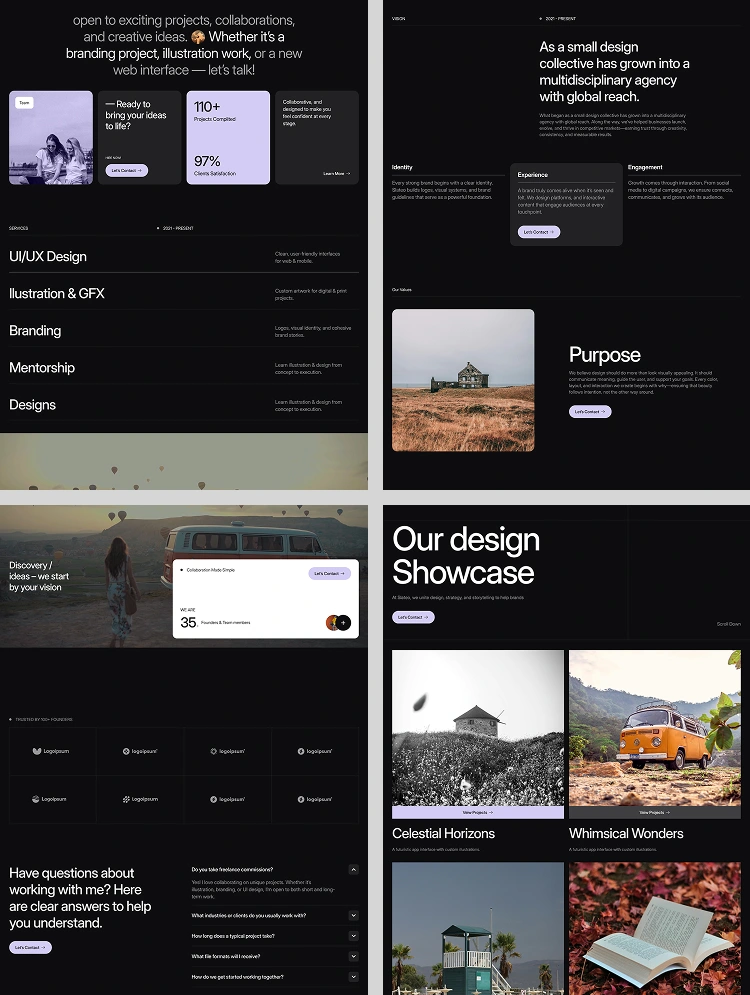Click the '35' team members number
The image size is (750, 995).
(188, 623)
